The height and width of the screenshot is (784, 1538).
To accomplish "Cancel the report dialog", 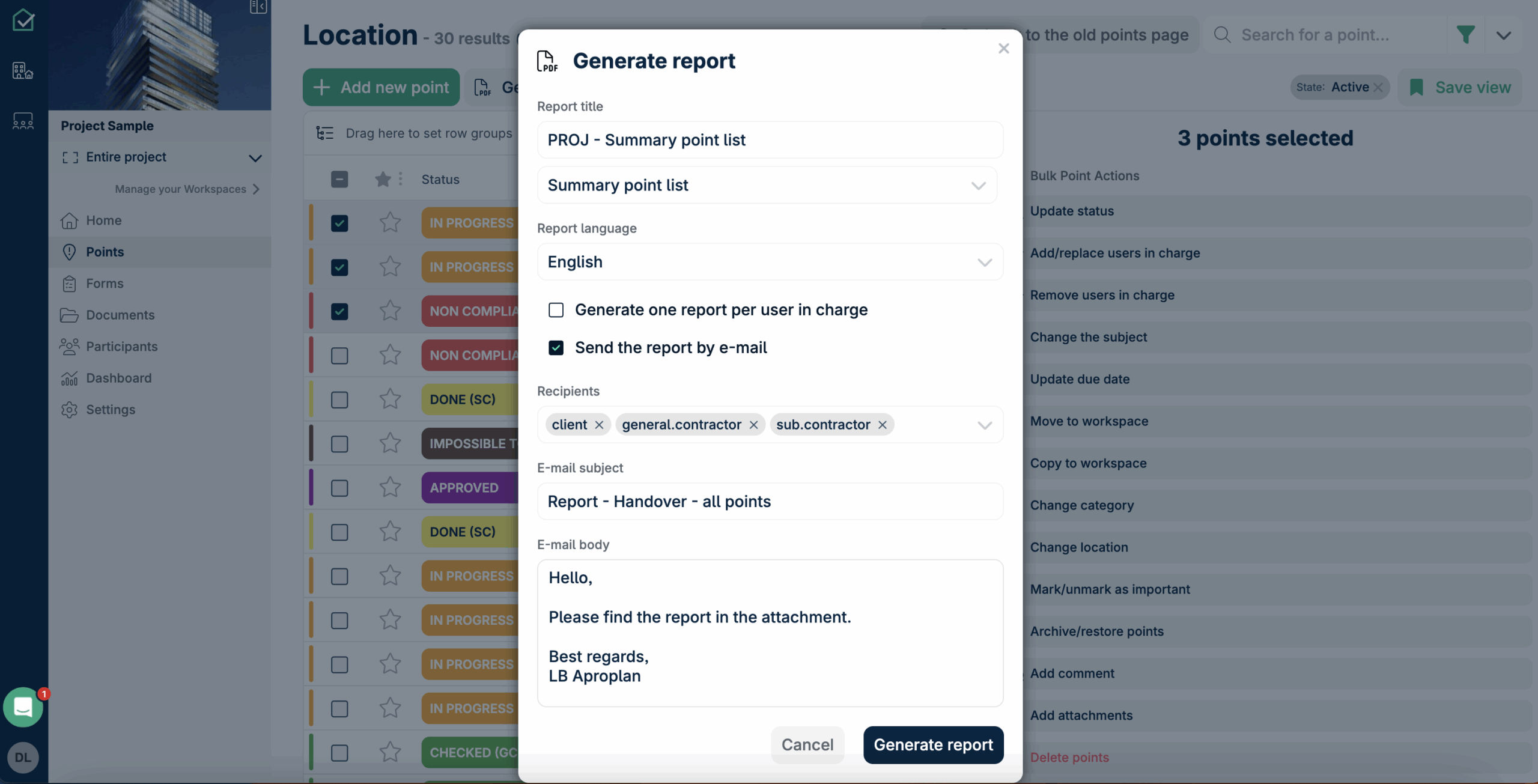I will coord(807,745).
